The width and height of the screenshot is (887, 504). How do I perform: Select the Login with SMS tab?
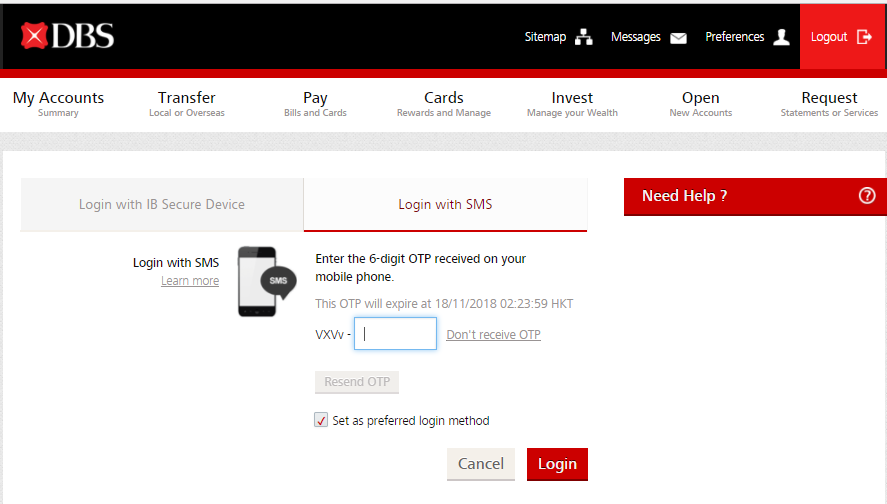tap(445, 204)
